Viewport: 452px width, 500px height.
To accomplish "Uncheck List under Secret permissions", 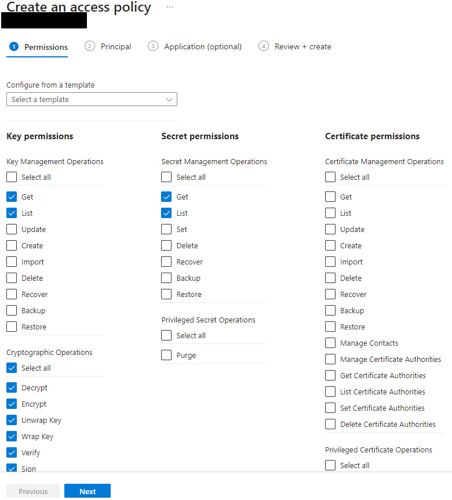I will (166, 213).
